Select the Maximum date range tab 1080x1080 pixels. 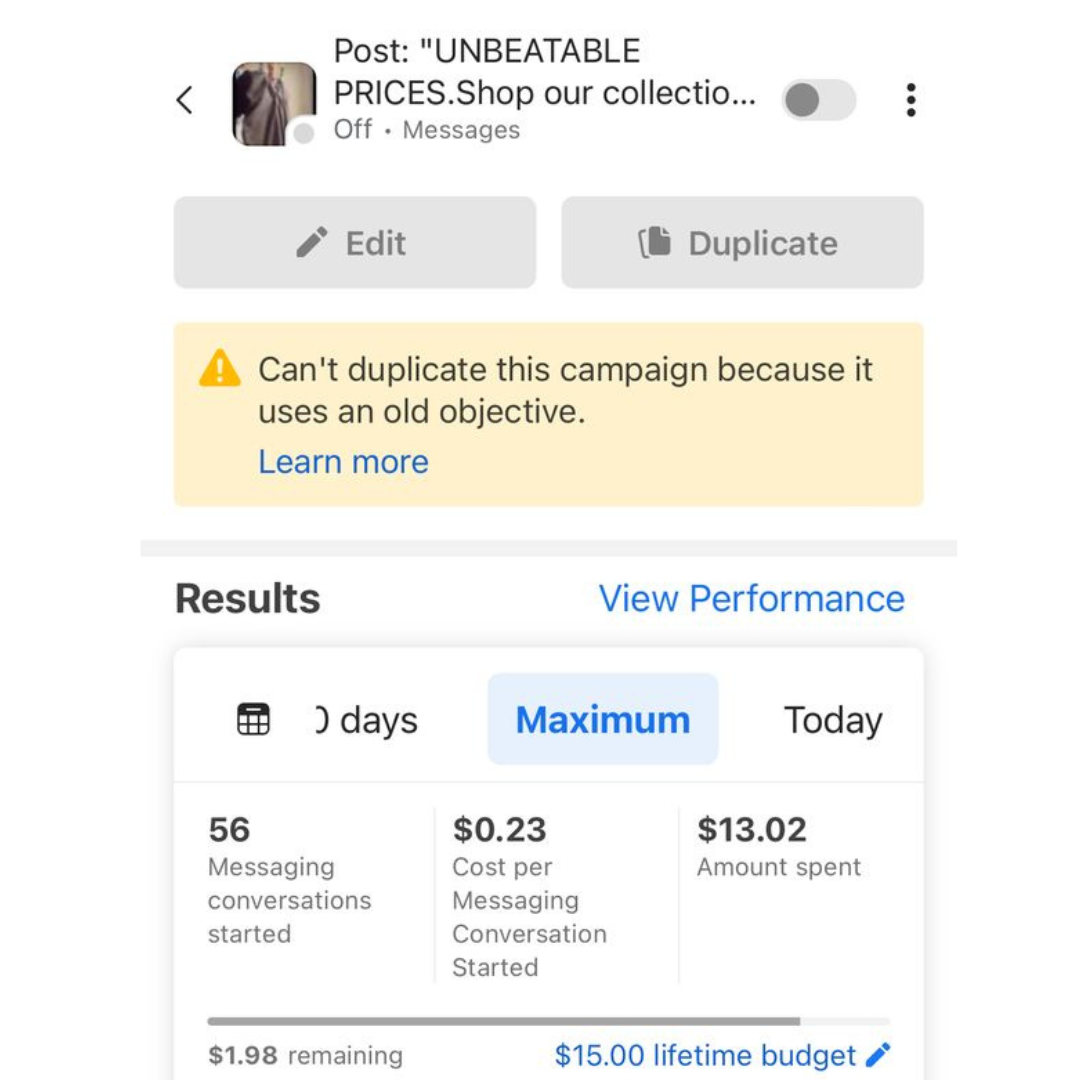602,719
